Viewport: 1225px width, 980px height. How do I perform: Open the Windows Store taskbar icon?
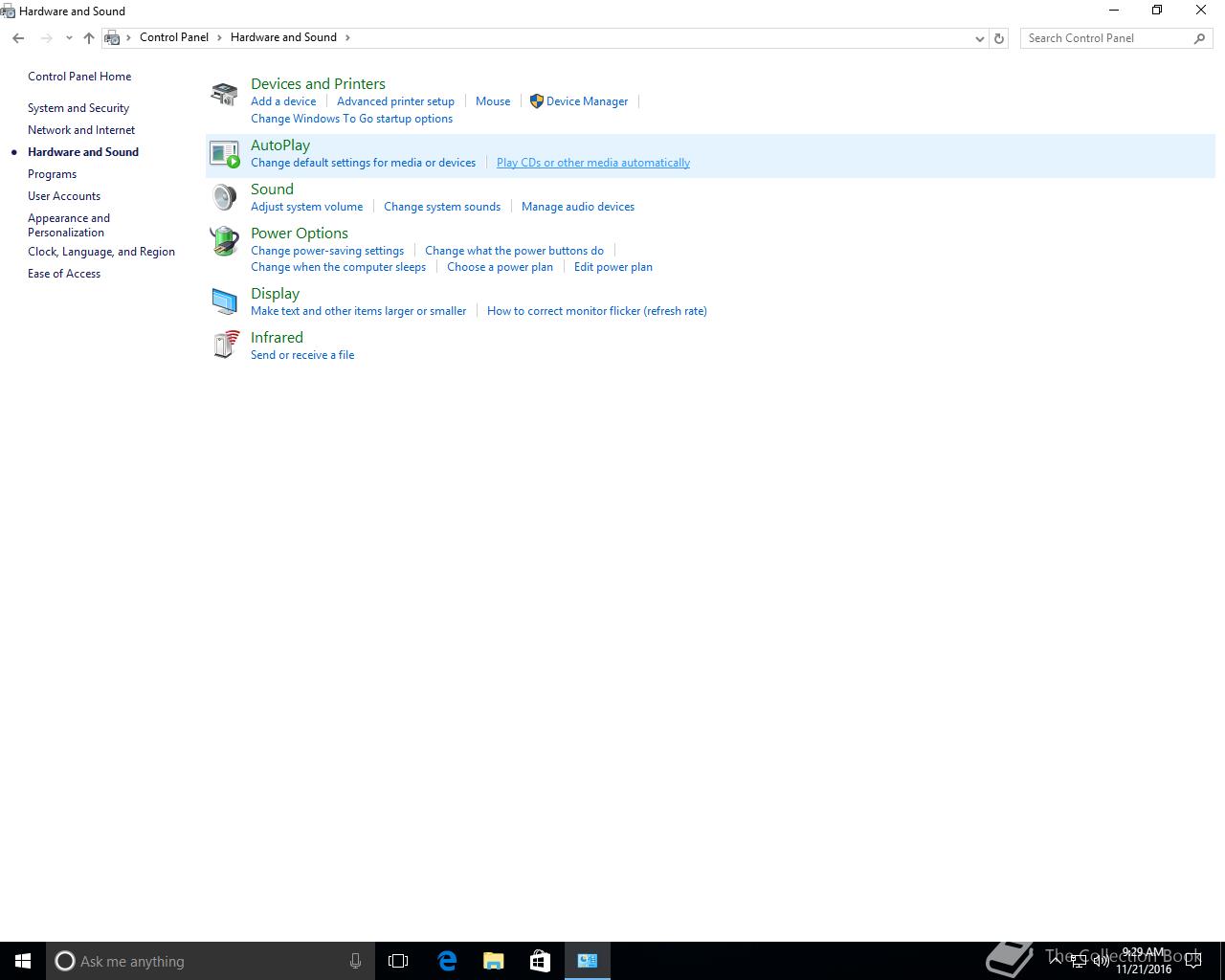pos(540,961)
